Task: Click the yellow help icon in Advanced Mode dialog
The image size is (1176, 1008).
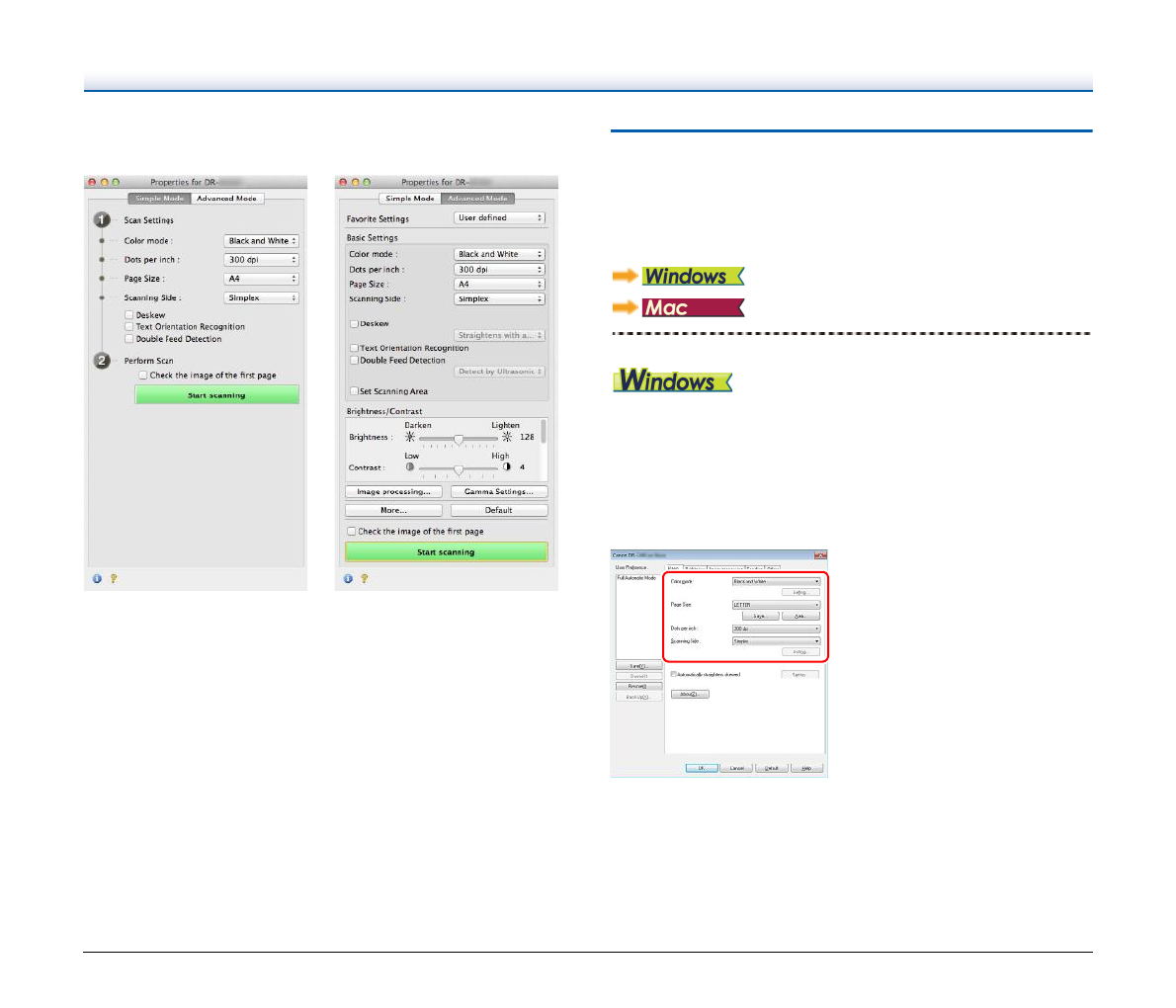Action: tap(365, 579)
